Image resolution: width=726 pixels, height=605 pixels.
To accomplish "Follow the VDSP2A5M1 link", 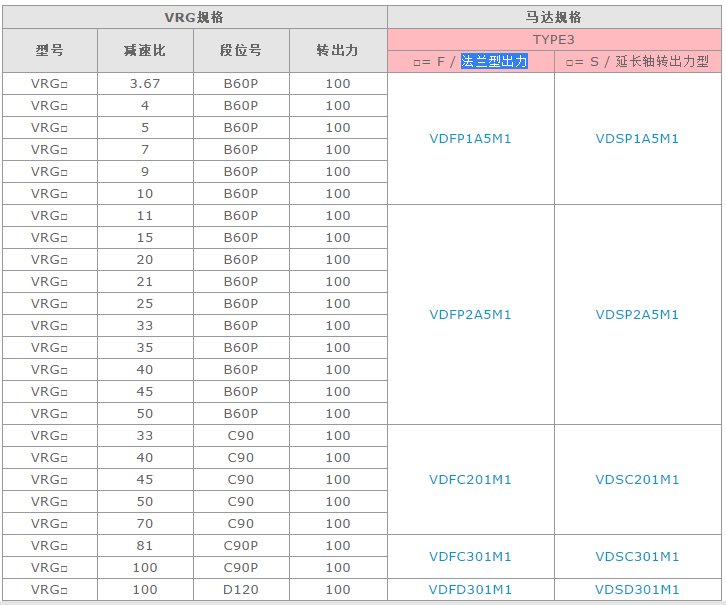I will (x=637, y=314).
